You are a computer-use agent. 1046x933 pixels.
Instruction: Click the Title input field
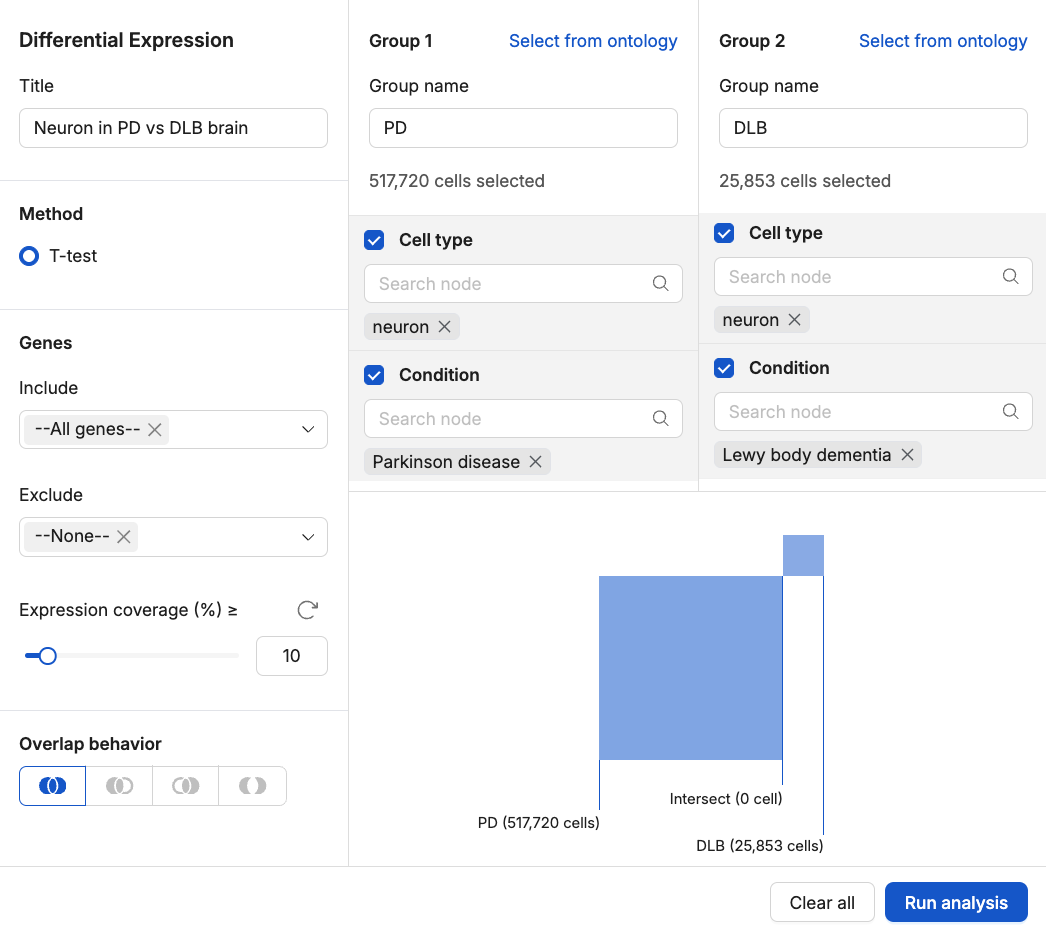click(173, 128)
